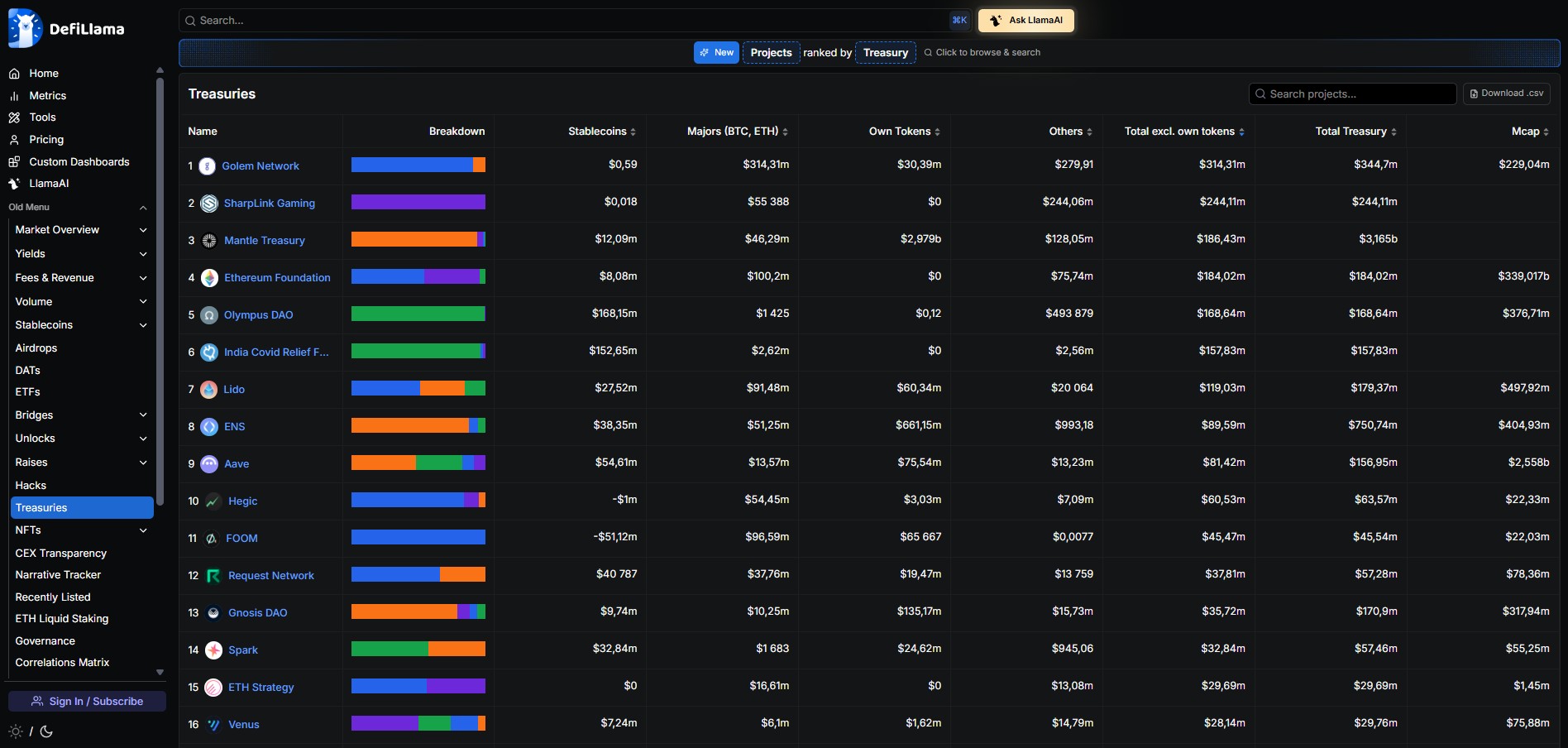Download treasuries as .csv
This screenshot has width=1568, height=748.
(x=1506, y=93)
